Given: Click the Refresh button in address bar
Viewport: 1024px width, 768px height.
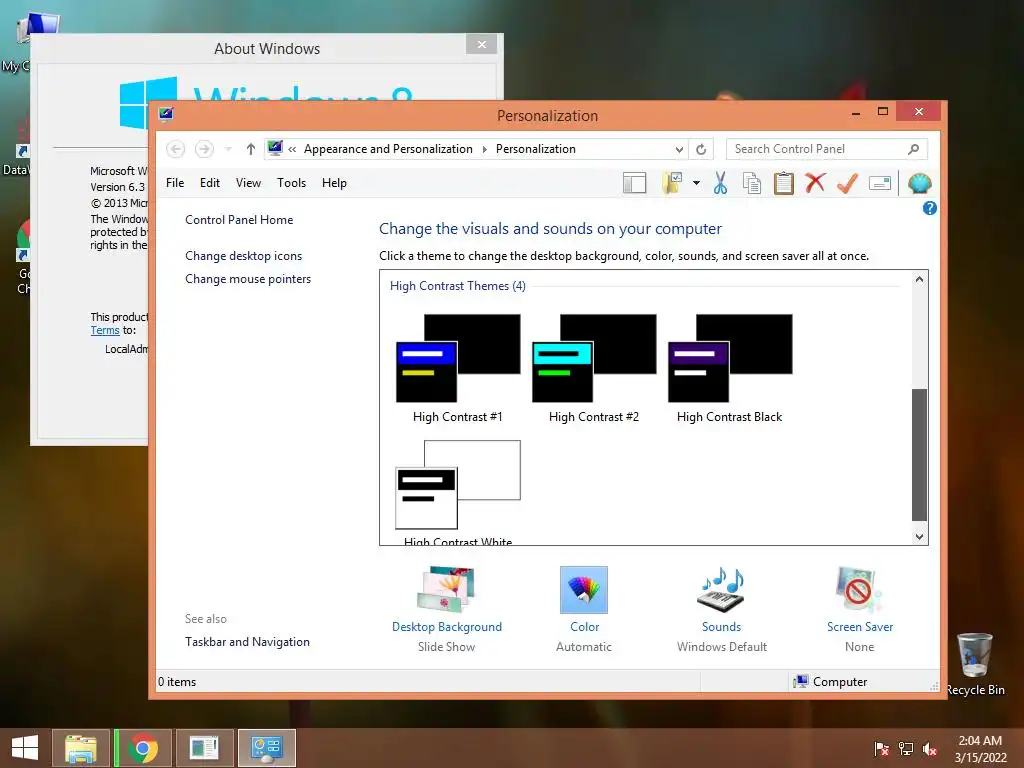Looking at the screenshot, I should tap(701, 149).
